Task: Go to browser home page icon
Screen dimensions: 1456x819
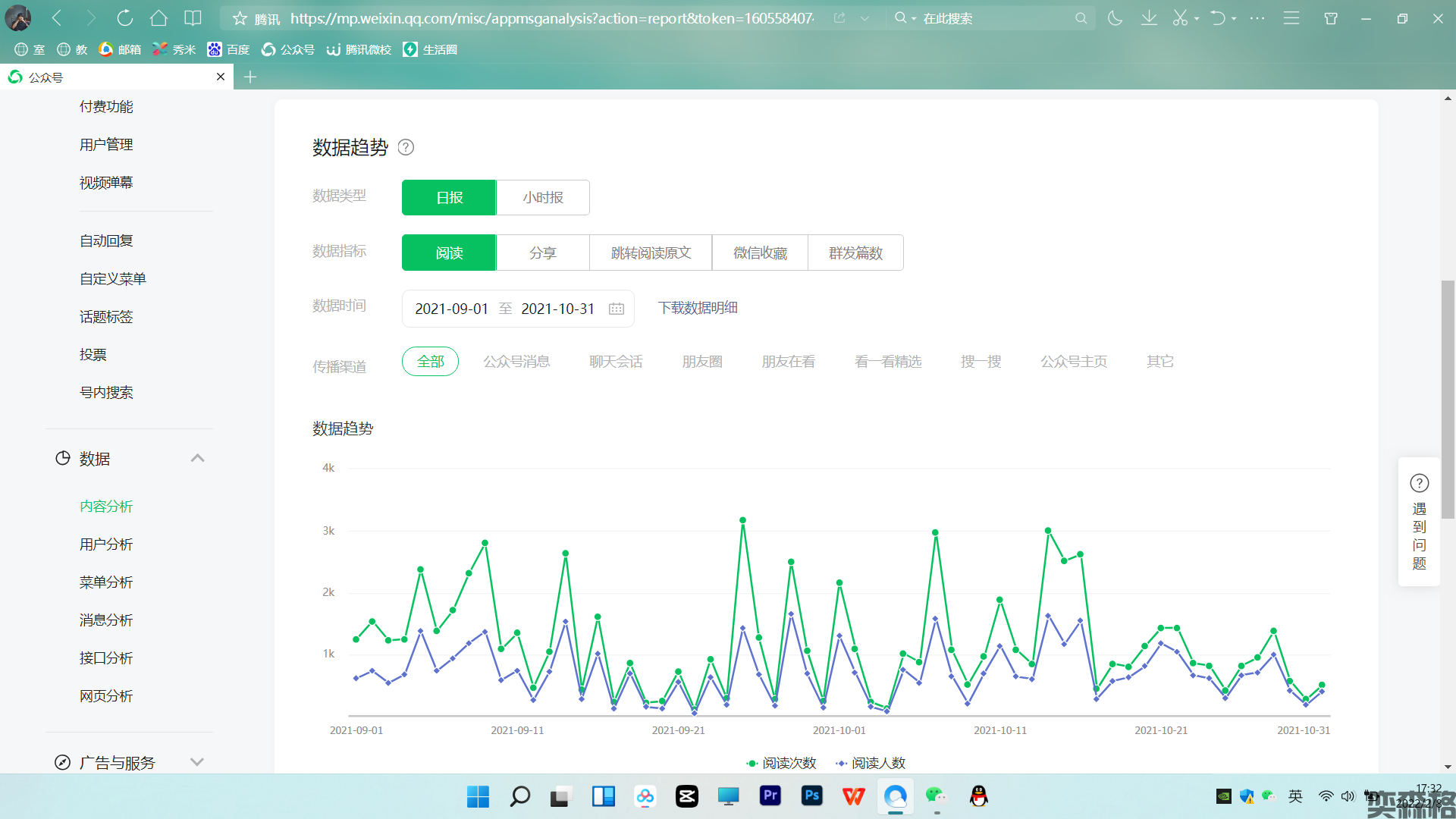Action: click(x=158, y=18)
